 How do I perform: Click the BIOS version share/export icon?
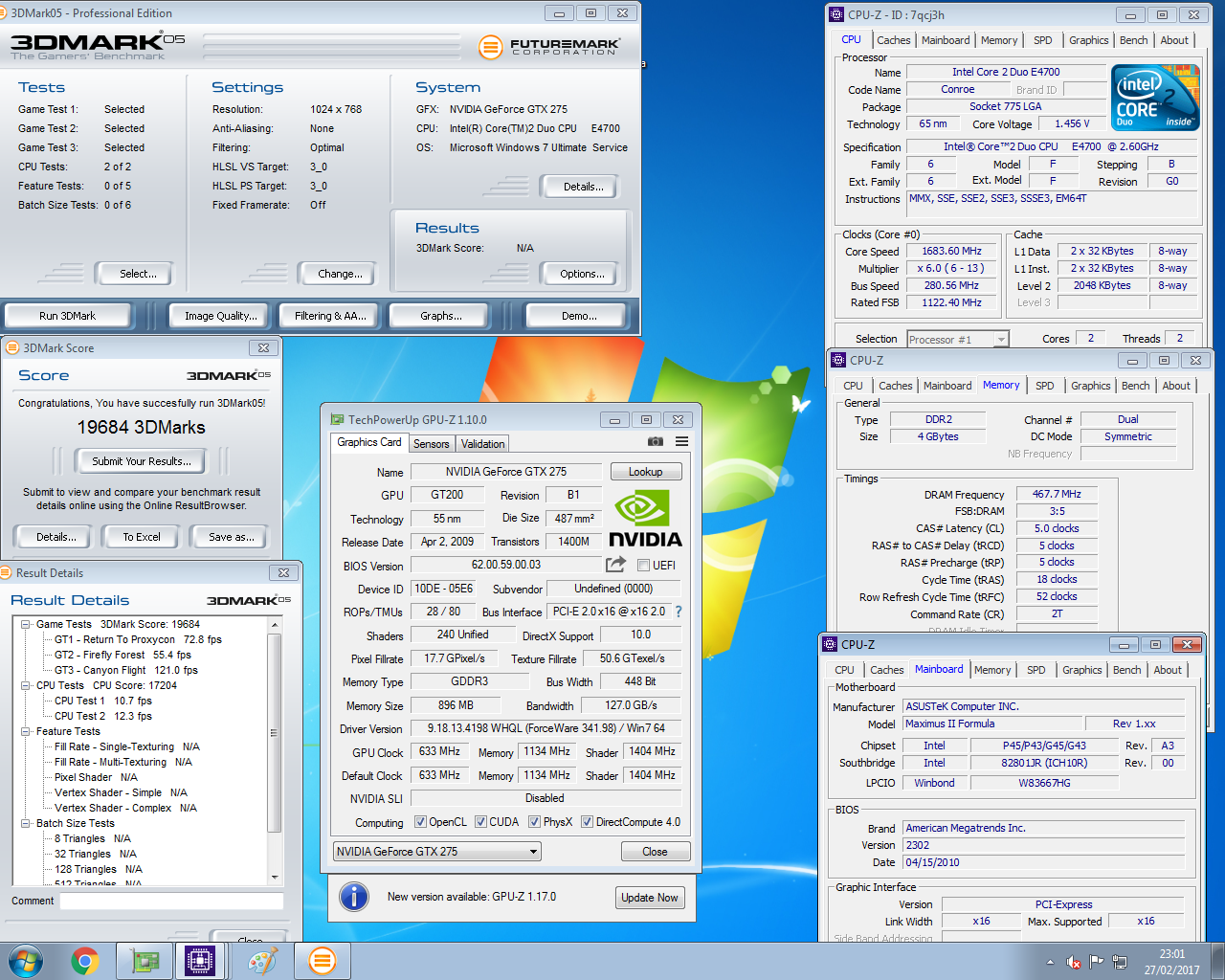coord(615,565)
